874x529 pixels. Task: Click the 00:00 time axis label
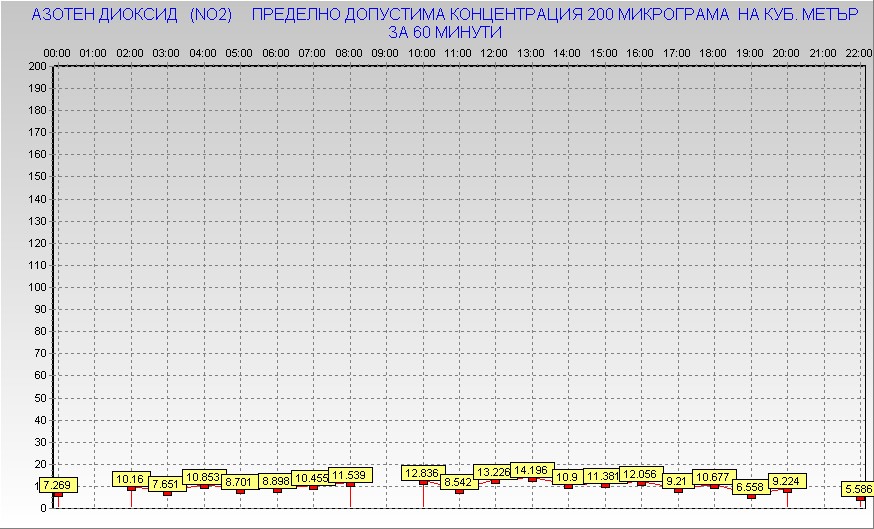pos(57,52)
